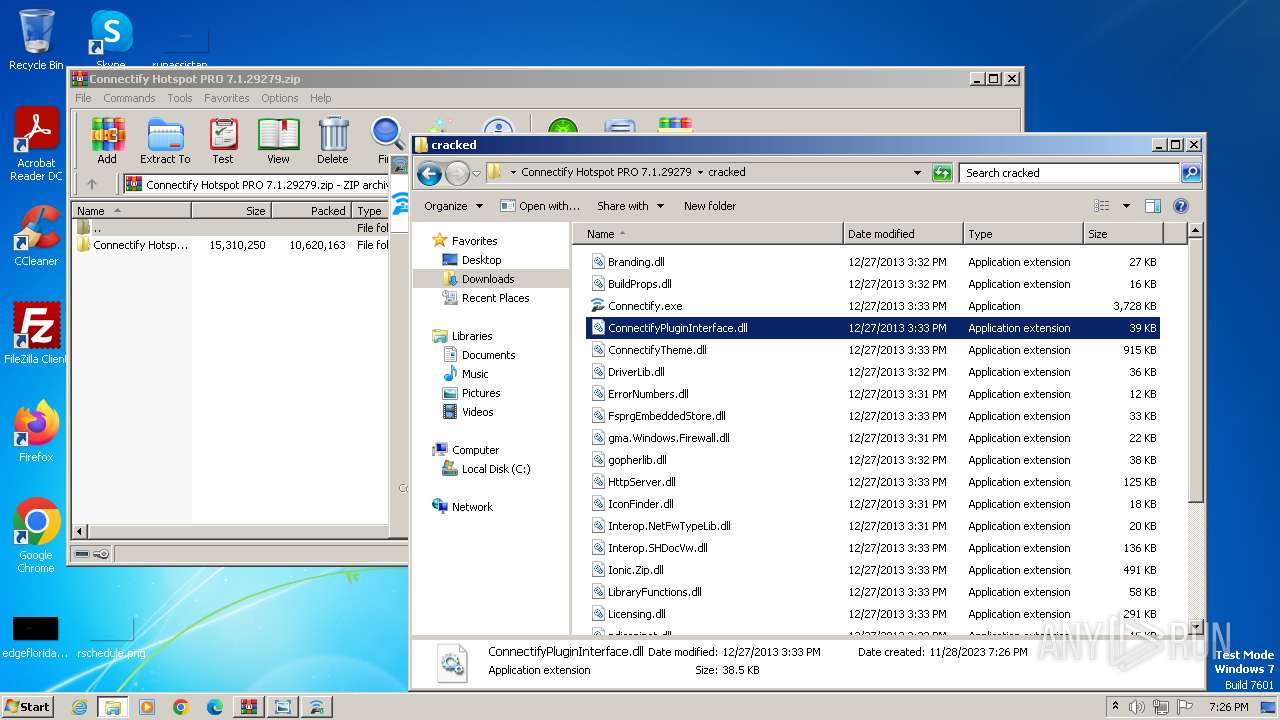
Task: Select Music library
Action: click(475, 374)
